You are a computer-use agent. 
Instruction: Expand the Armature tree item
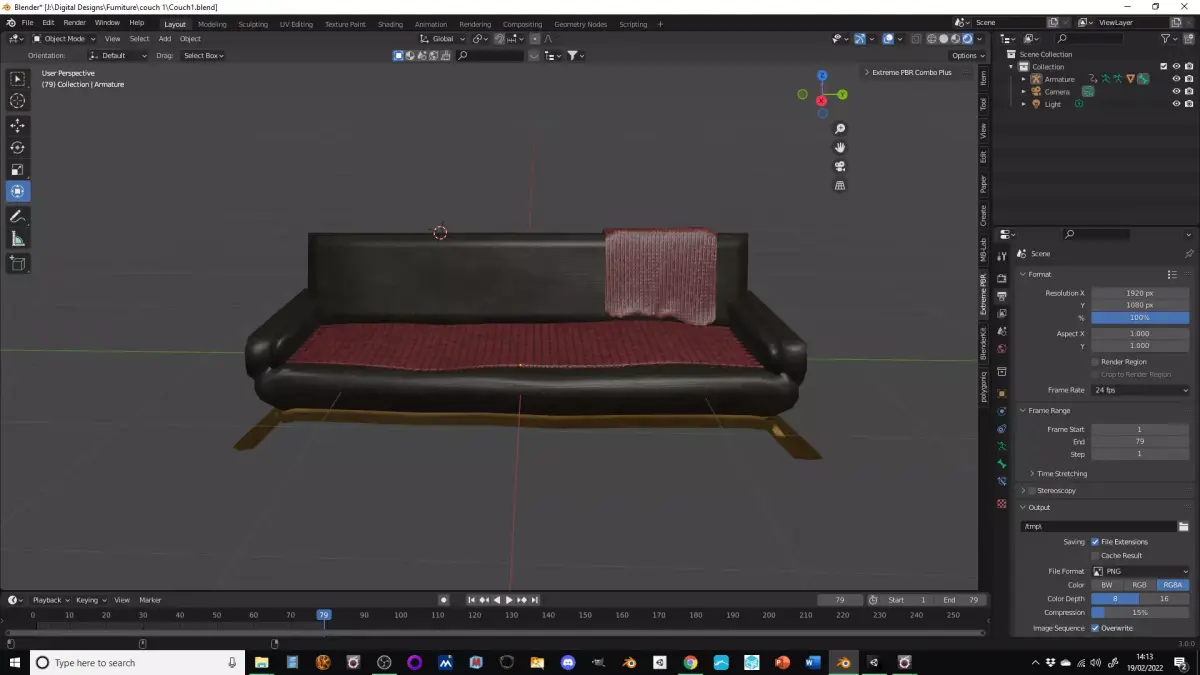[1023, 79]
